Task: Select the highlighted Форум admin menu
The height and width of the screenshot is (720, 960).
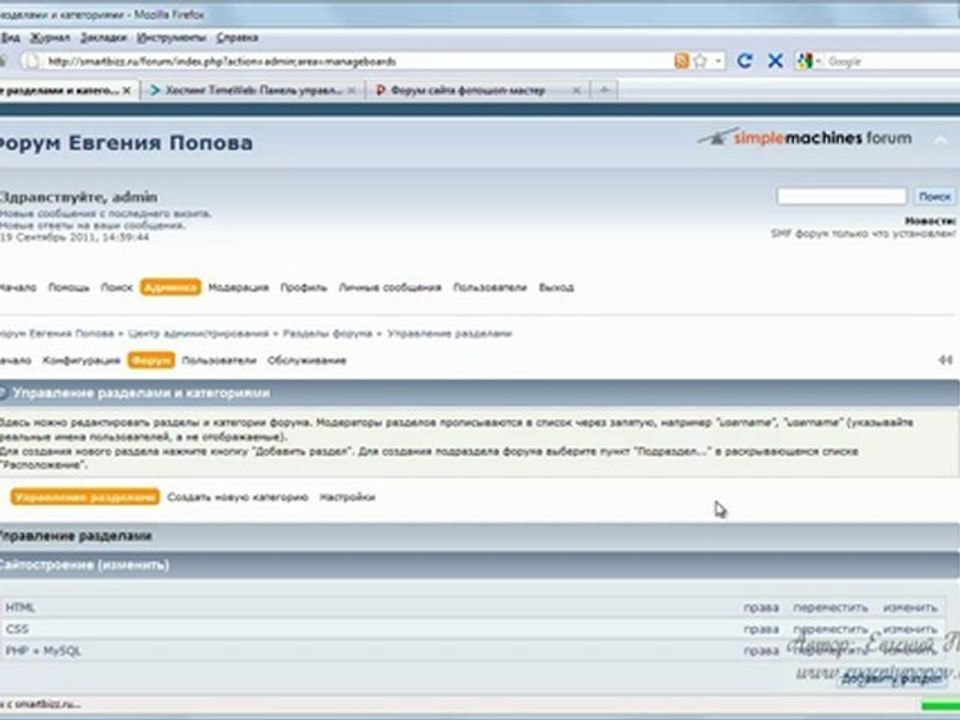Action: click(151, 361)
